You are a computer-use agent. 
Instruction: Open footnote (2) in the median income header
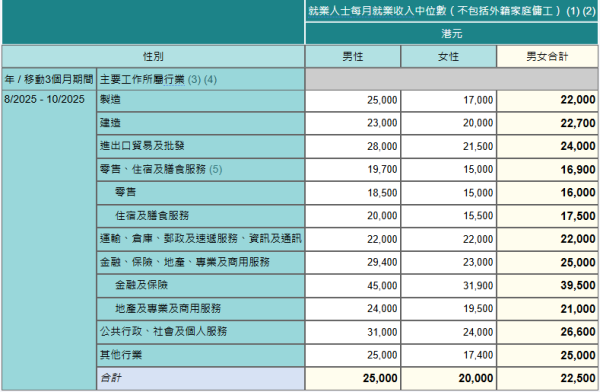pyautogui.click(x=589, y=11)
